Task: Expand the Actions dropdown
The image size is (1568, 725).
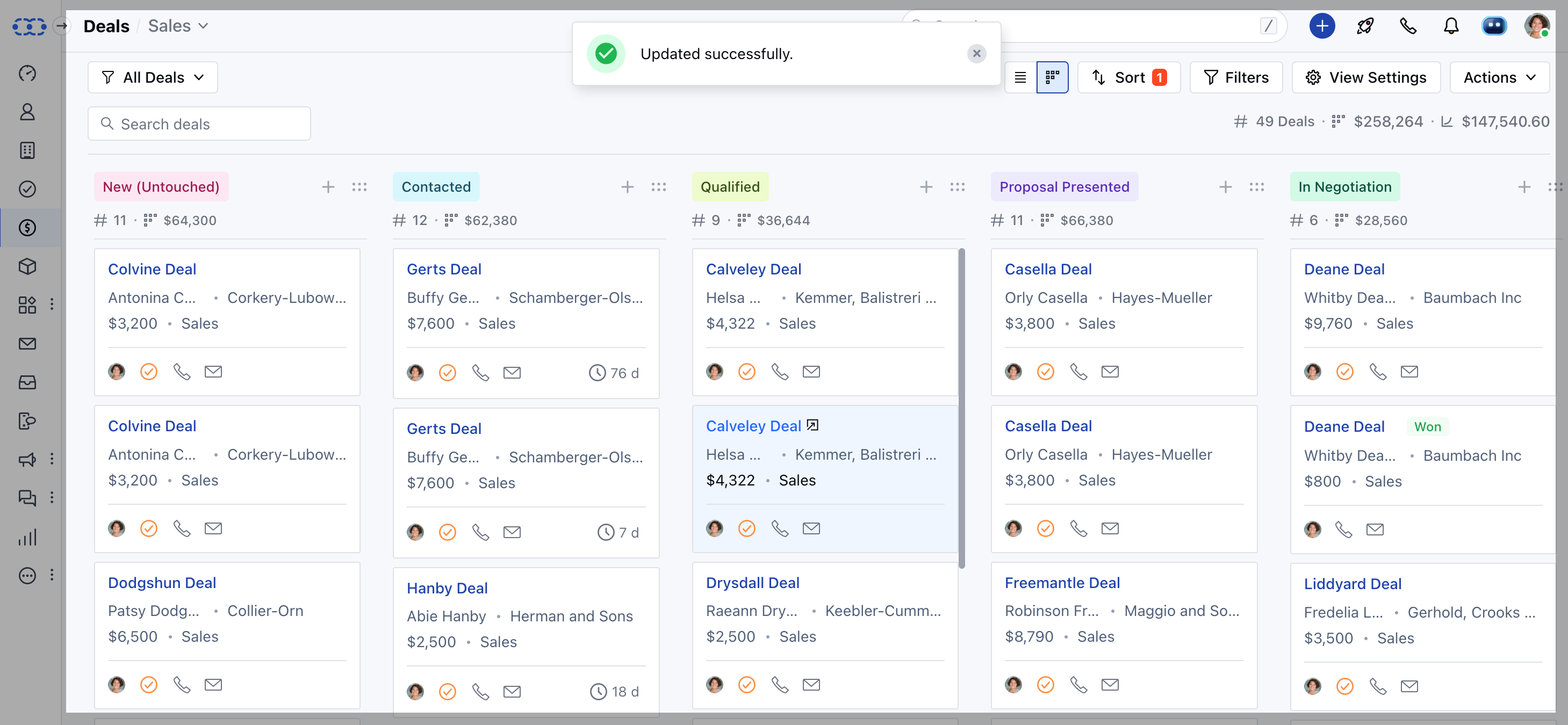Action: pyautogui.click(x=1499, y=77)
